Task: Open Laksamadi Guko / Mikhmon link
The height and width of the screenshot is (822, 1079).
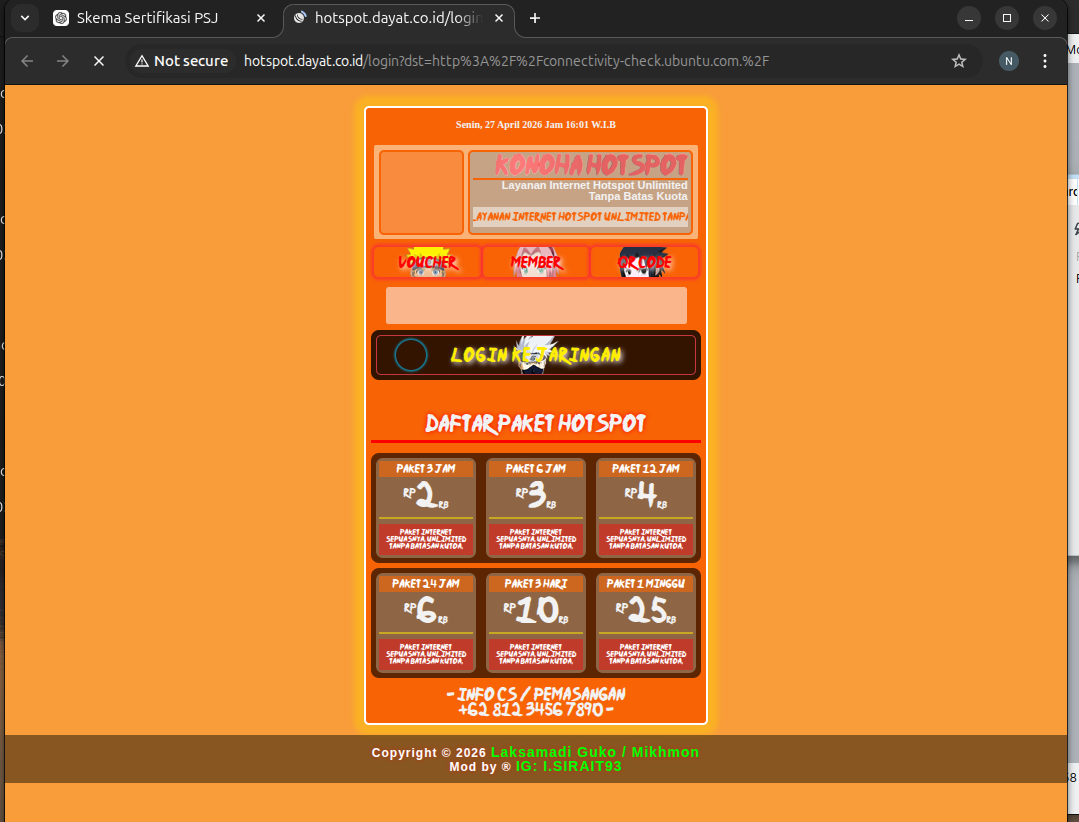Action: coord(595,752)
